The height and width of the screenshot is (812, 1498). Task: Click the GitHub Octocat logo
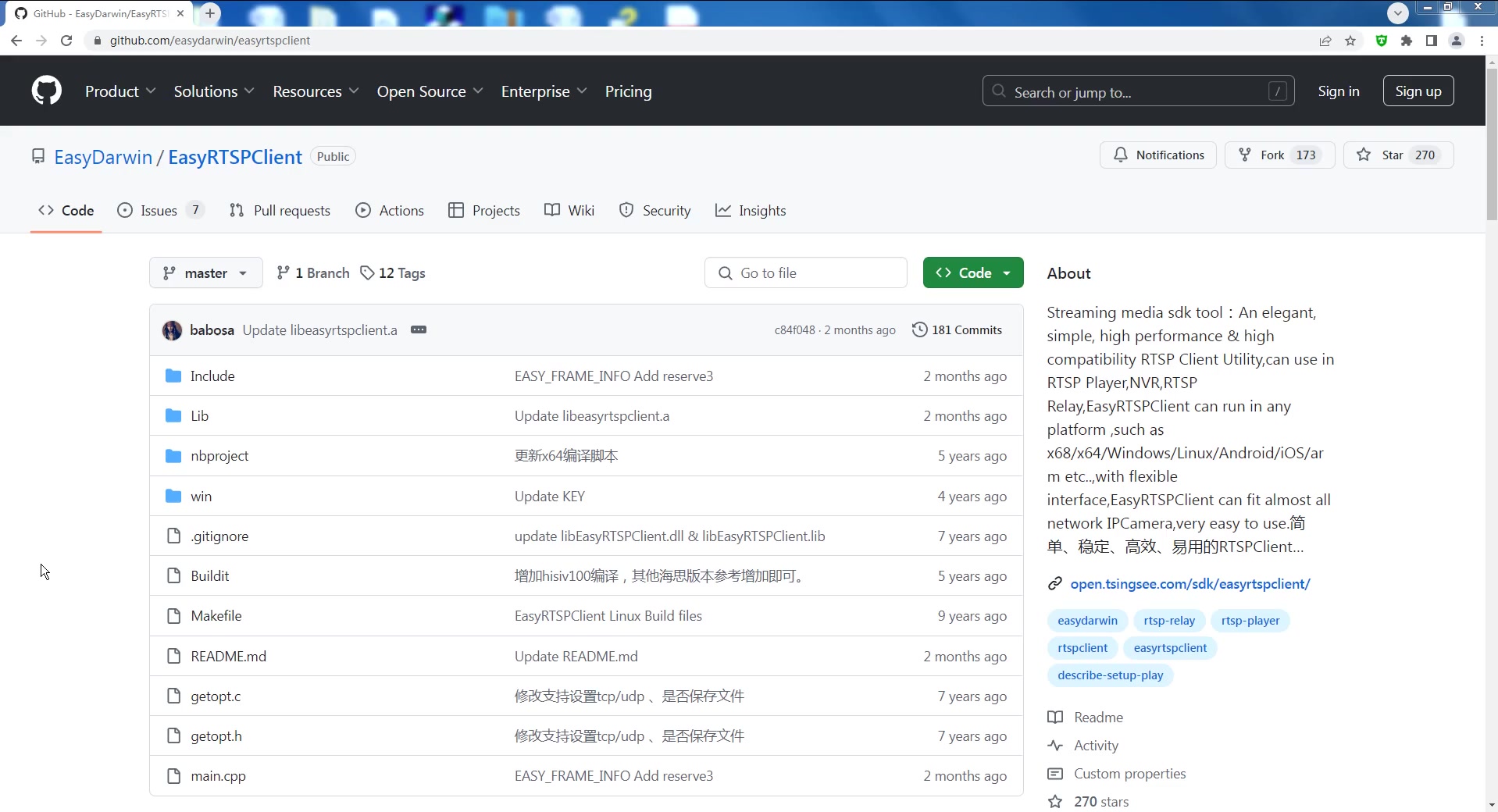(x=47, y=91)
